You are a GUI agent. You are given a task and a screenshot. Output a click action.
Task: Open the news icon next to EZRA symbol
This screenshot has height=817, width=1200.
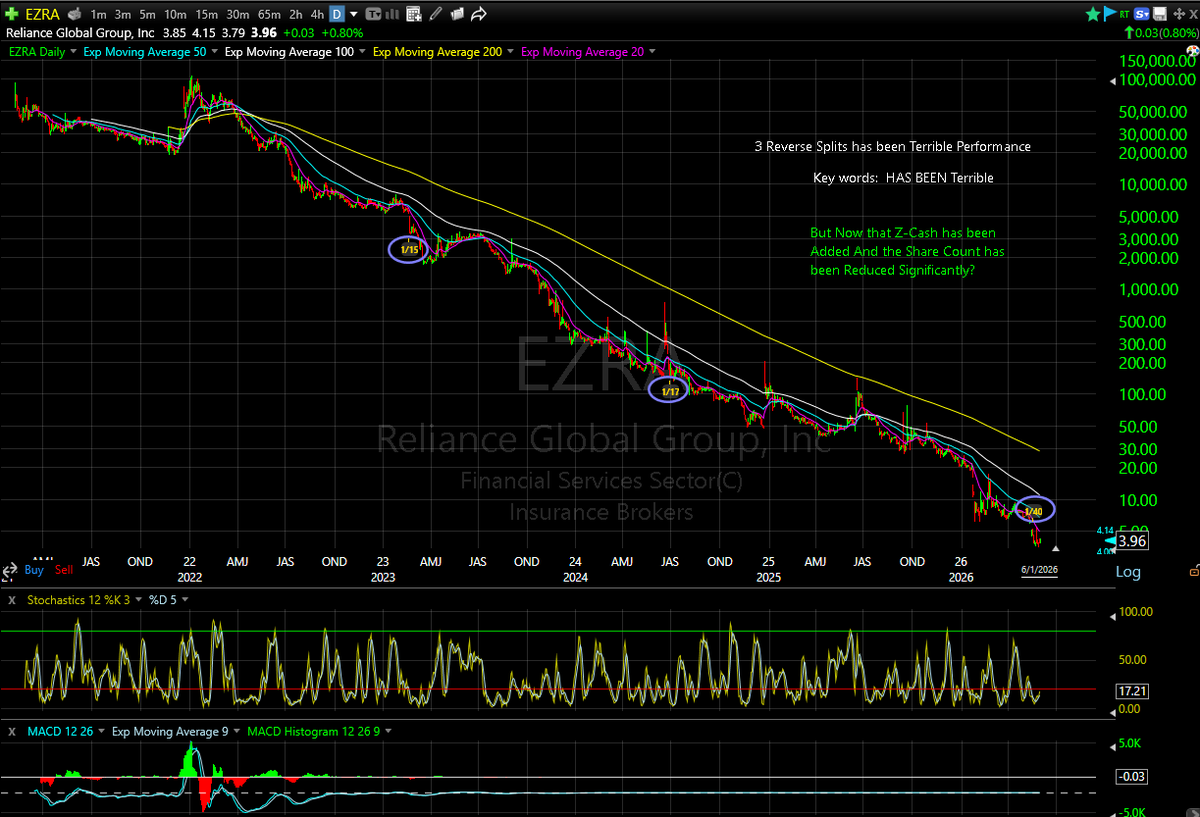pos(74,14)
